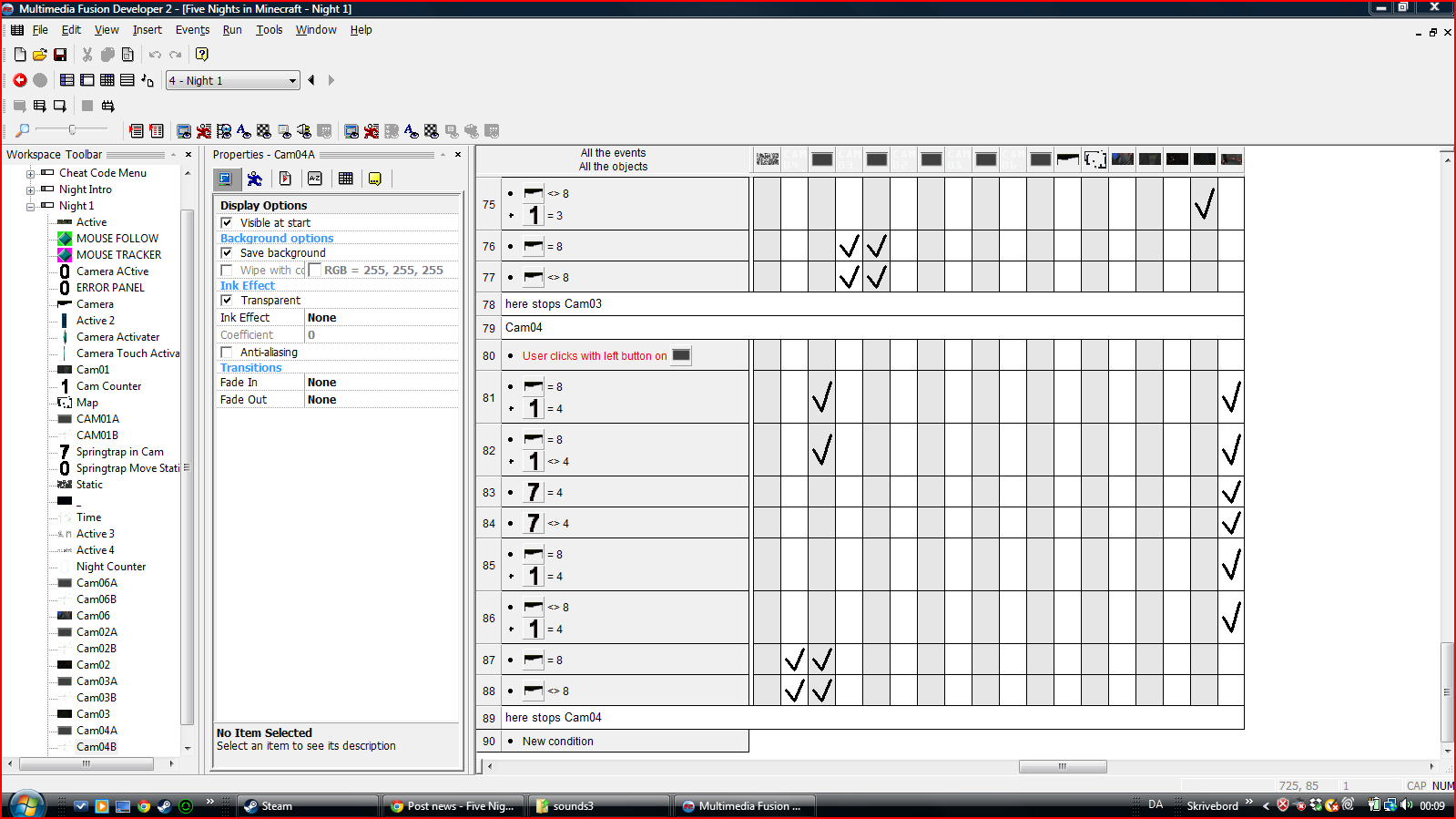The width and height of the screenshot is (1456, 819).
Task: Open the Event List Editor icon
Action: pyautogui.click(x=127, y=80)
